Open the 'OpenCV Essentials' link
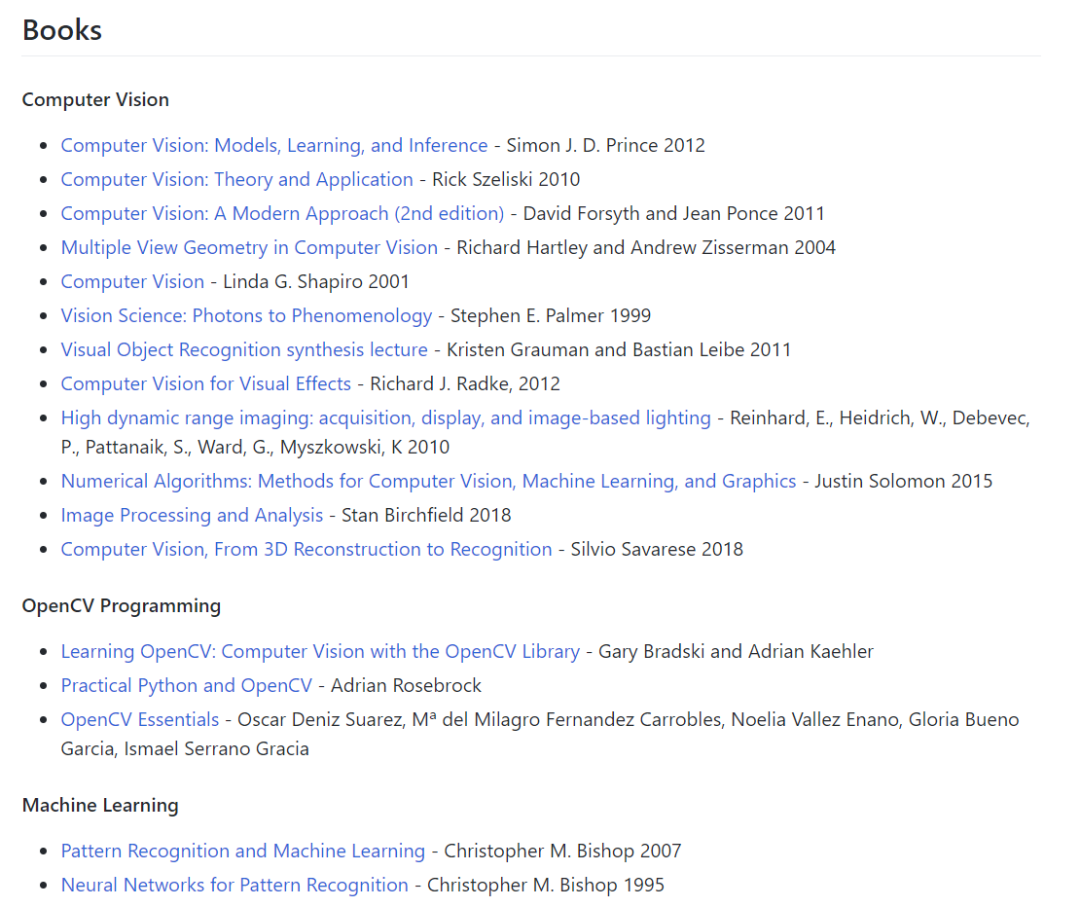The width and height of the screenshot is (1080, 907). [x=140, y=720]
